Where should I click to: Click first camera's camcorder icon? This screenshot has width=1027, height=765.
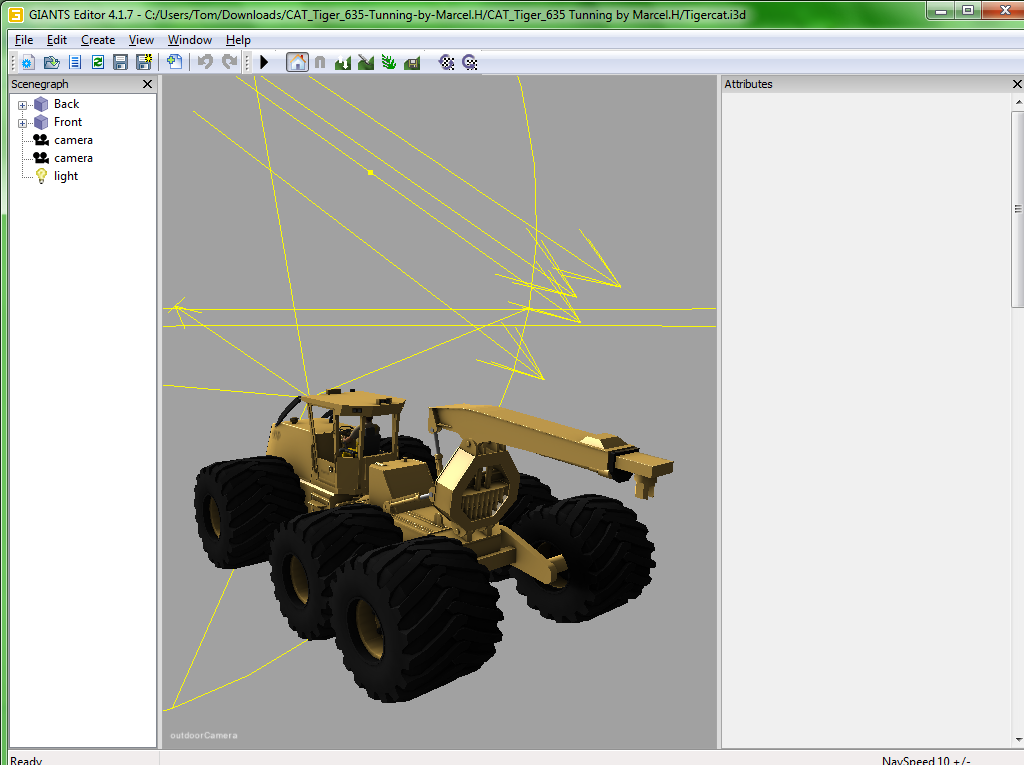(x=41, y=140)
